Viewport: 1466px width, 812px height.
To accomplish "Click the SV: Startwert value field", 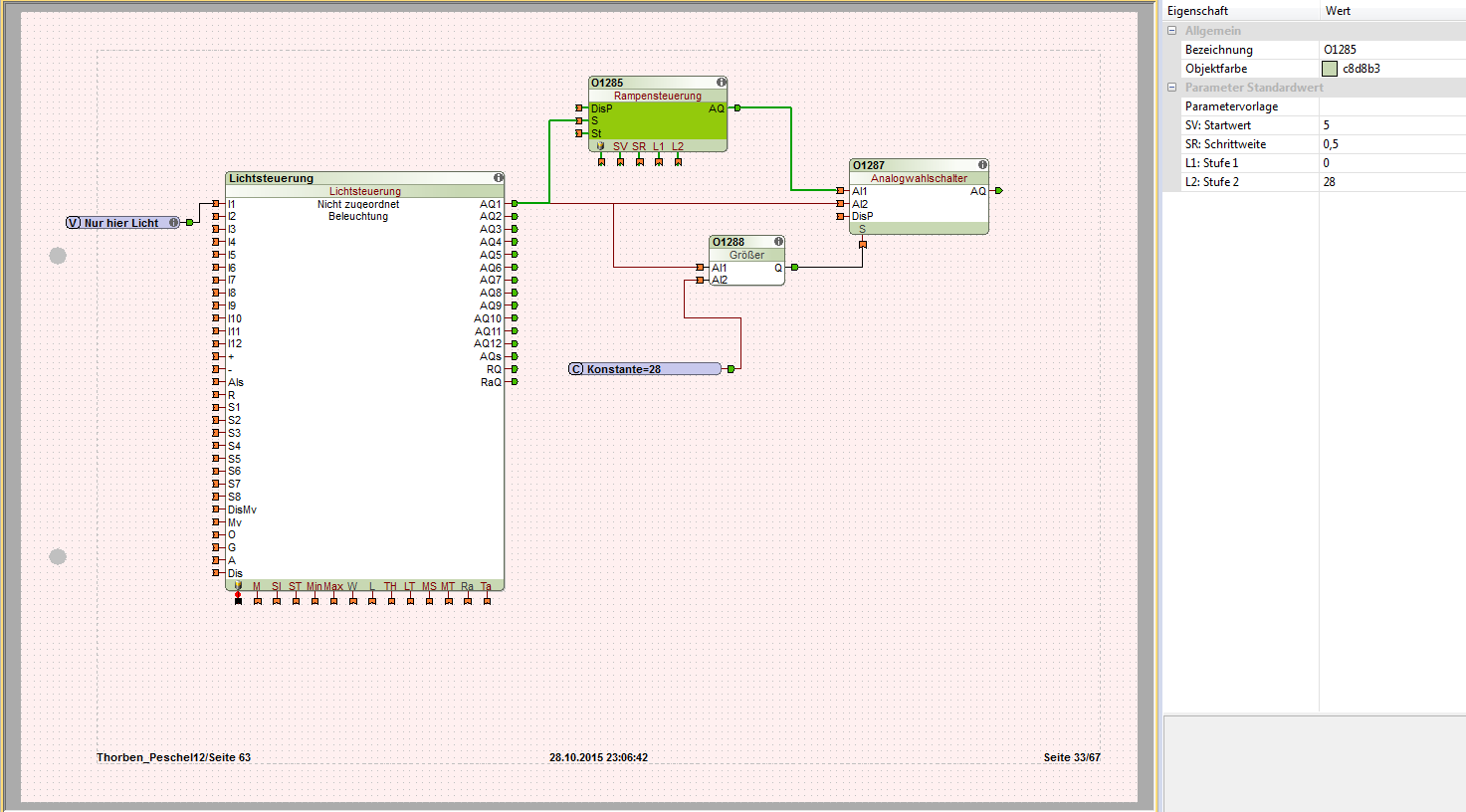I will coord(1391,125).
